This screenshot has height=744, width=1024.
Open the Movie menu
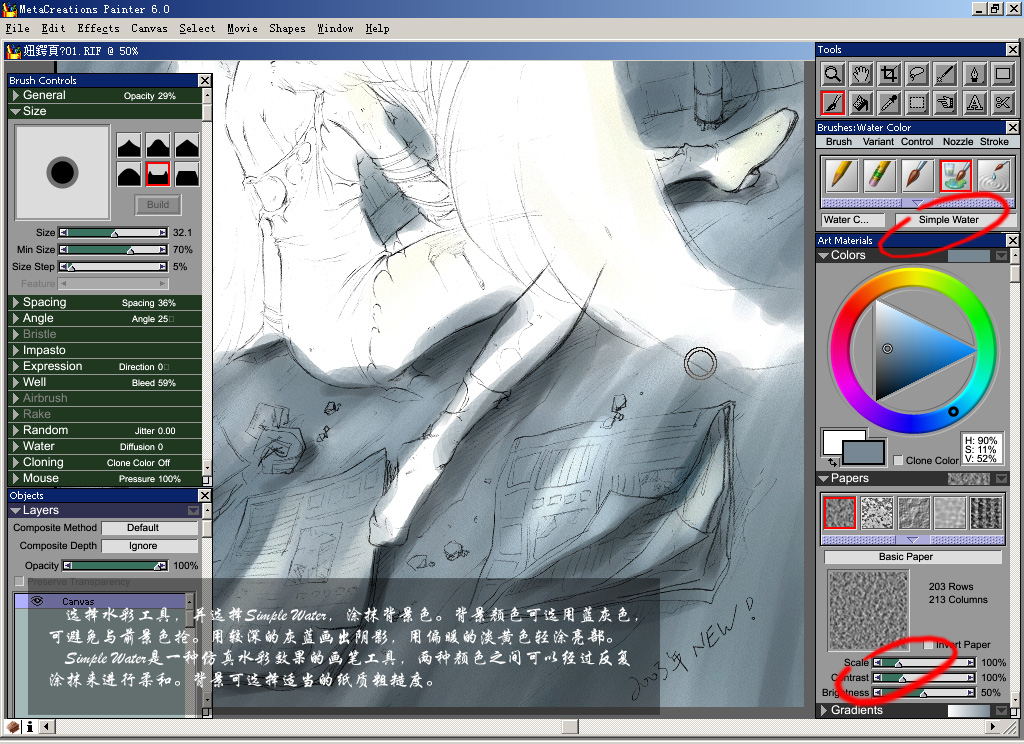tap(242, 29)
